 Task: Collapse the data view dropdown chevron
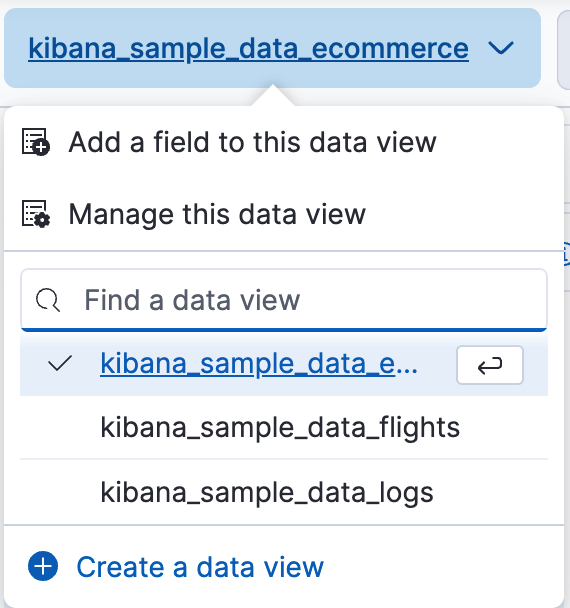coord(501,48)
